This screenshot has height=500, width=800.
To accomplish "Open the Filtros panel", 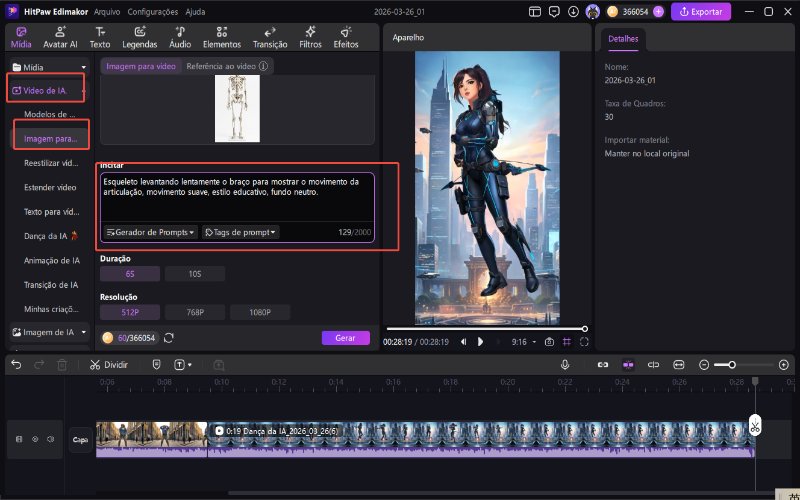I will [310, 38].
